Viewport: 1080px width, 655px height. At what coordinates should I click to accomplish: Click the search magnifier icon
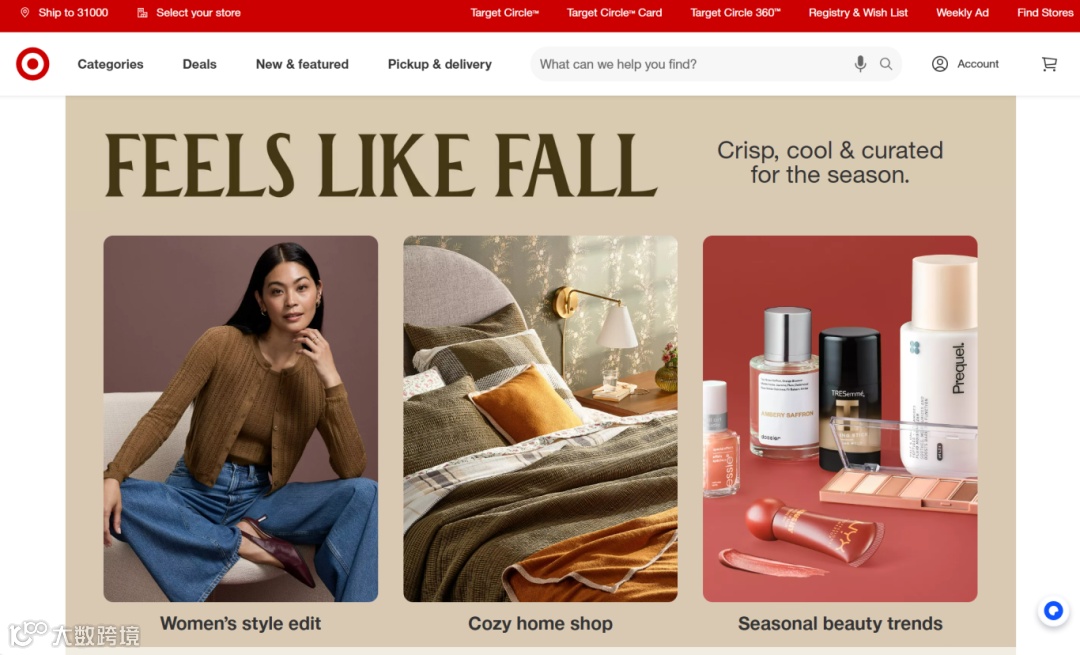(886, 64)
